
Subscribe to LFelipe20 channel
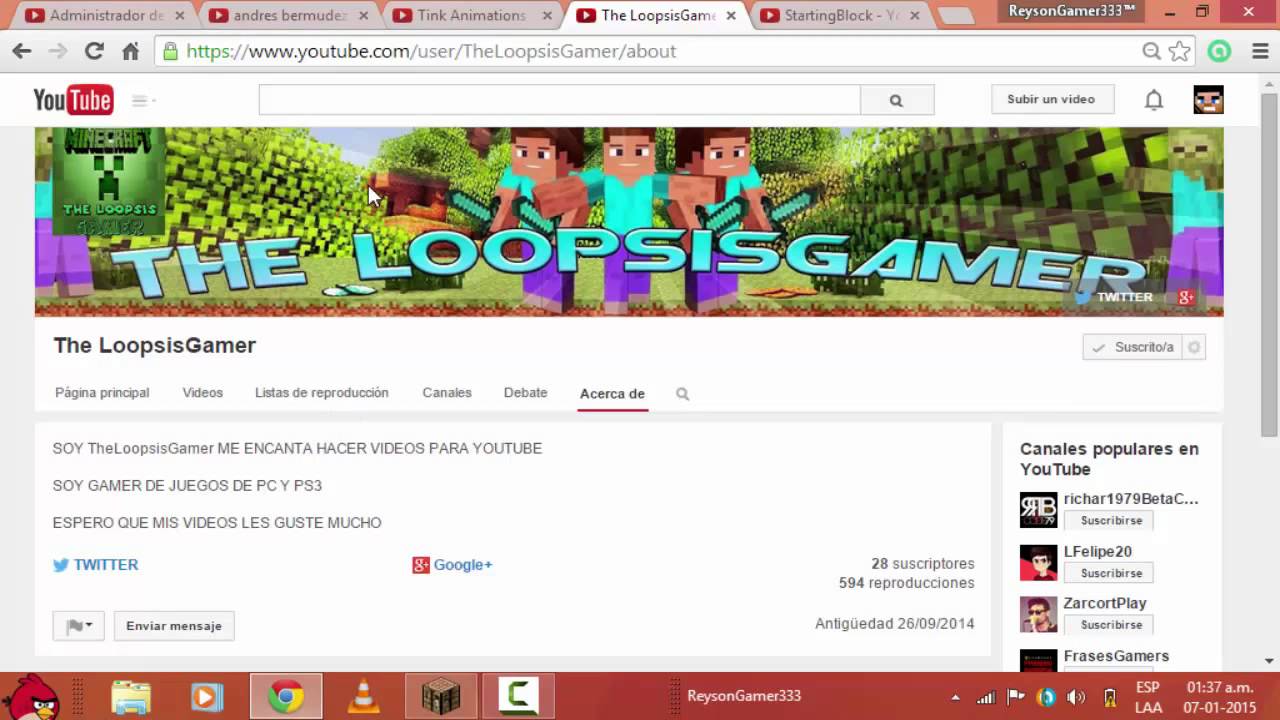[x=1111, y=573]
